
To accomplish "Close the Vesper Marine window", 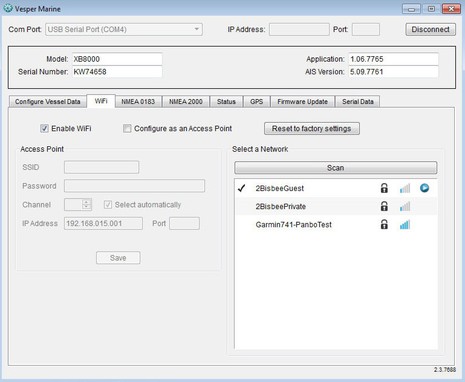I will coord(451,9).
